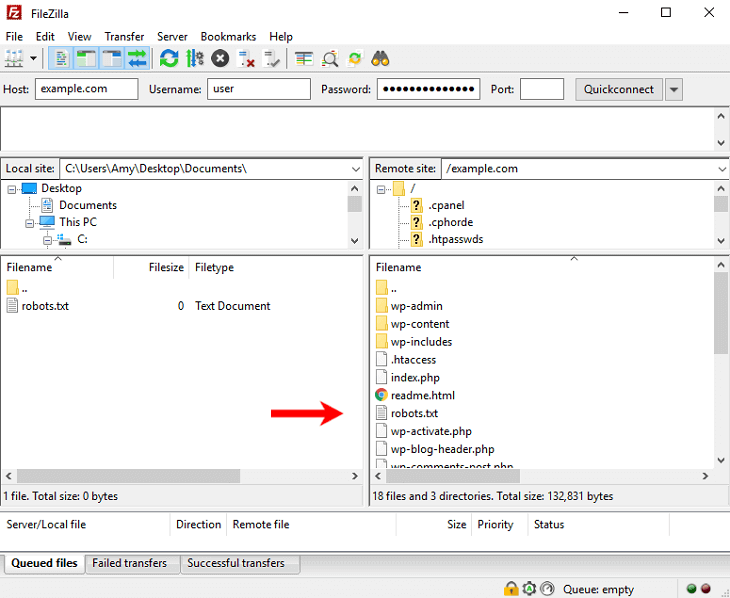Select the wp-blog-header.php file
The width and height of the screenshot is (730, 598).
(442, 449)
